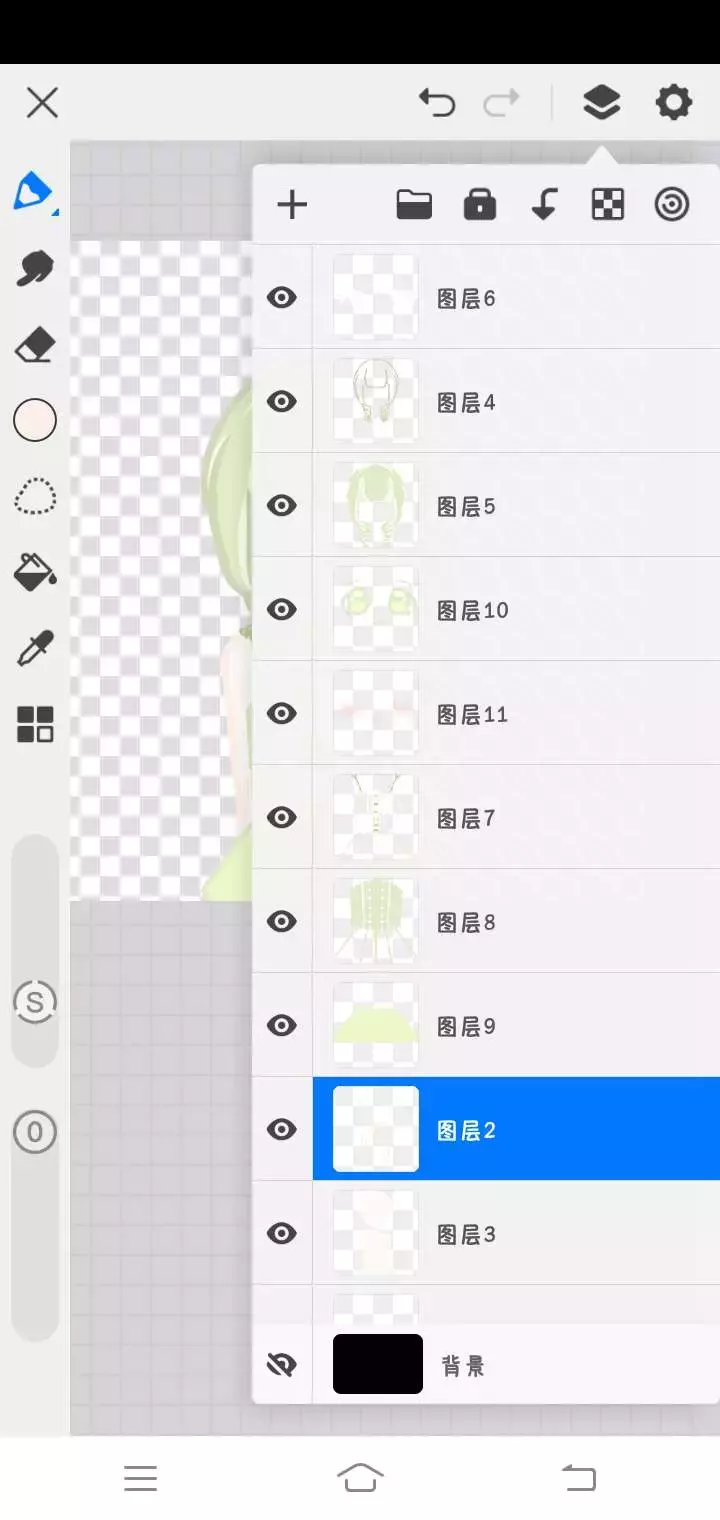Open the current color swatch circle
The height and width of the screenshot is (1520, 720).
click(x=35, y=420)
